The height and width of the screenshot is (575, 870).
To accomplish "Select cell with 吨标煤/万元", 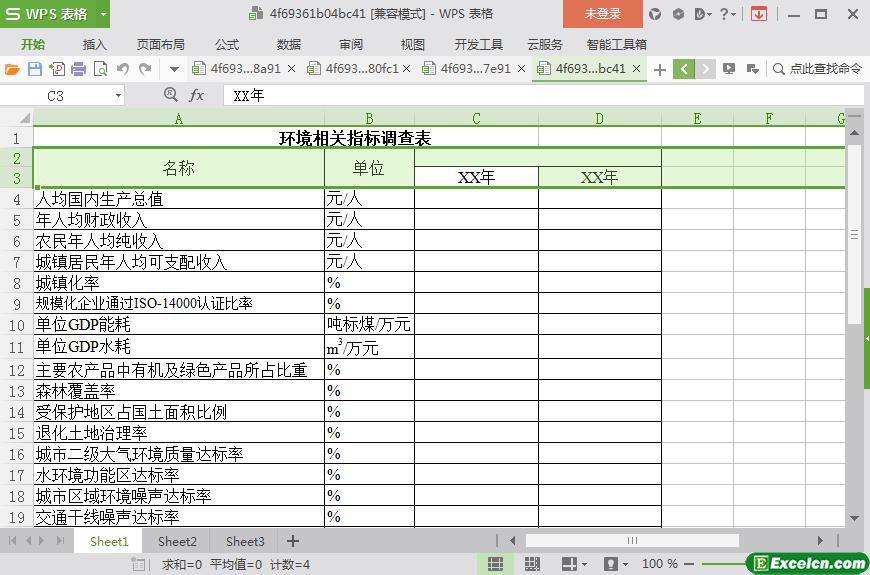I will pyautogui.click(x=370, y=325).
